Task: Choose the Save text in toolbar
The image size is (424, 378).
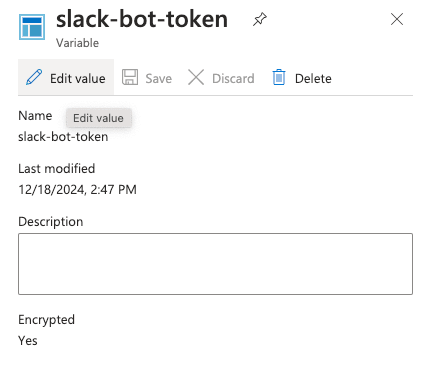Action: (x=159, y=79)
